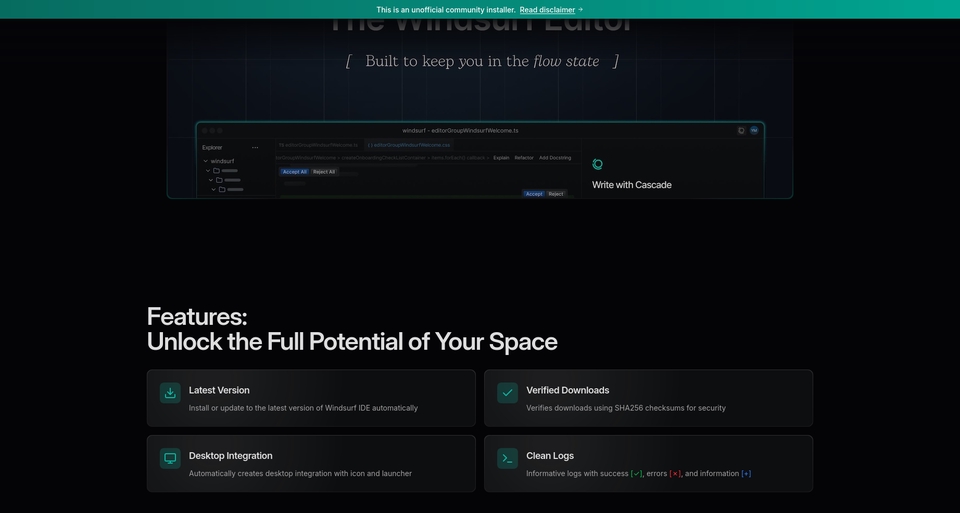The height and width of the screenshot is (513, 960).
Task: Click the Desktop Integration card title
Action: 231,456
